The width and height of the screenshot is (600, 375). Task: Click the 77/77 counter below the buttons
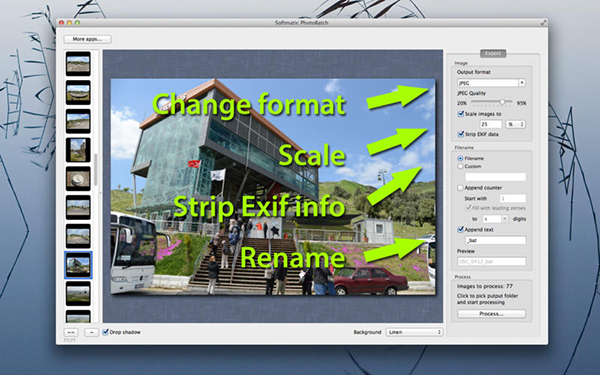70,340
